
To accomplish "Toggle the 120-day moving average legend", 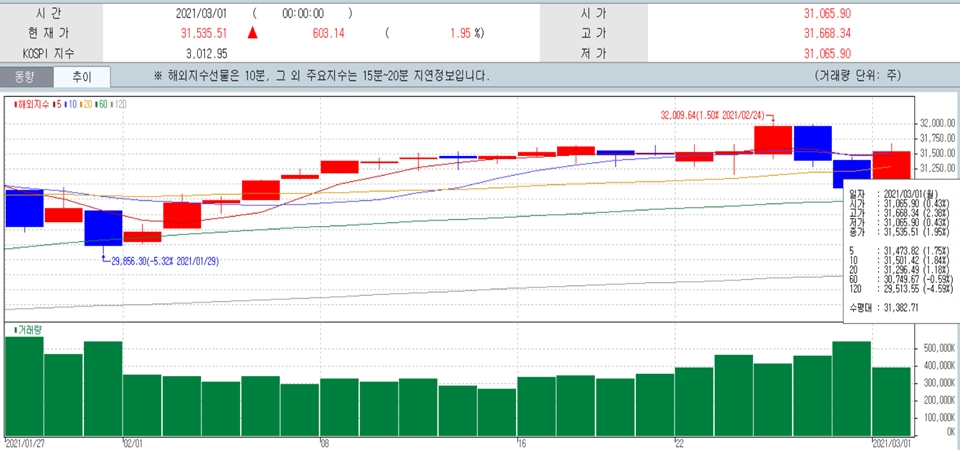I will pos(119,104).
